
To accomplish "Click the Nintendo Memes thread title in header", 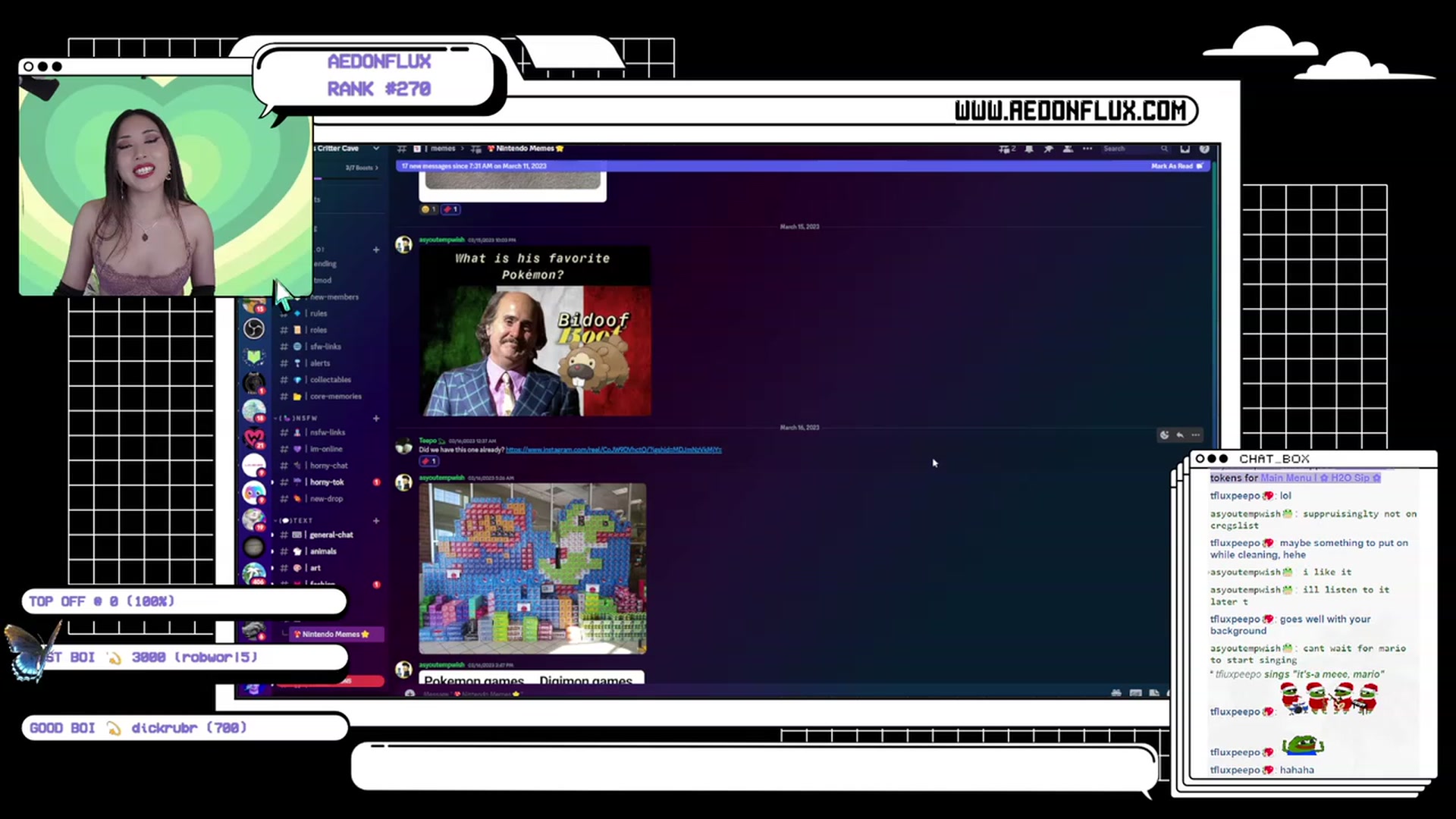I will [526, 149].
